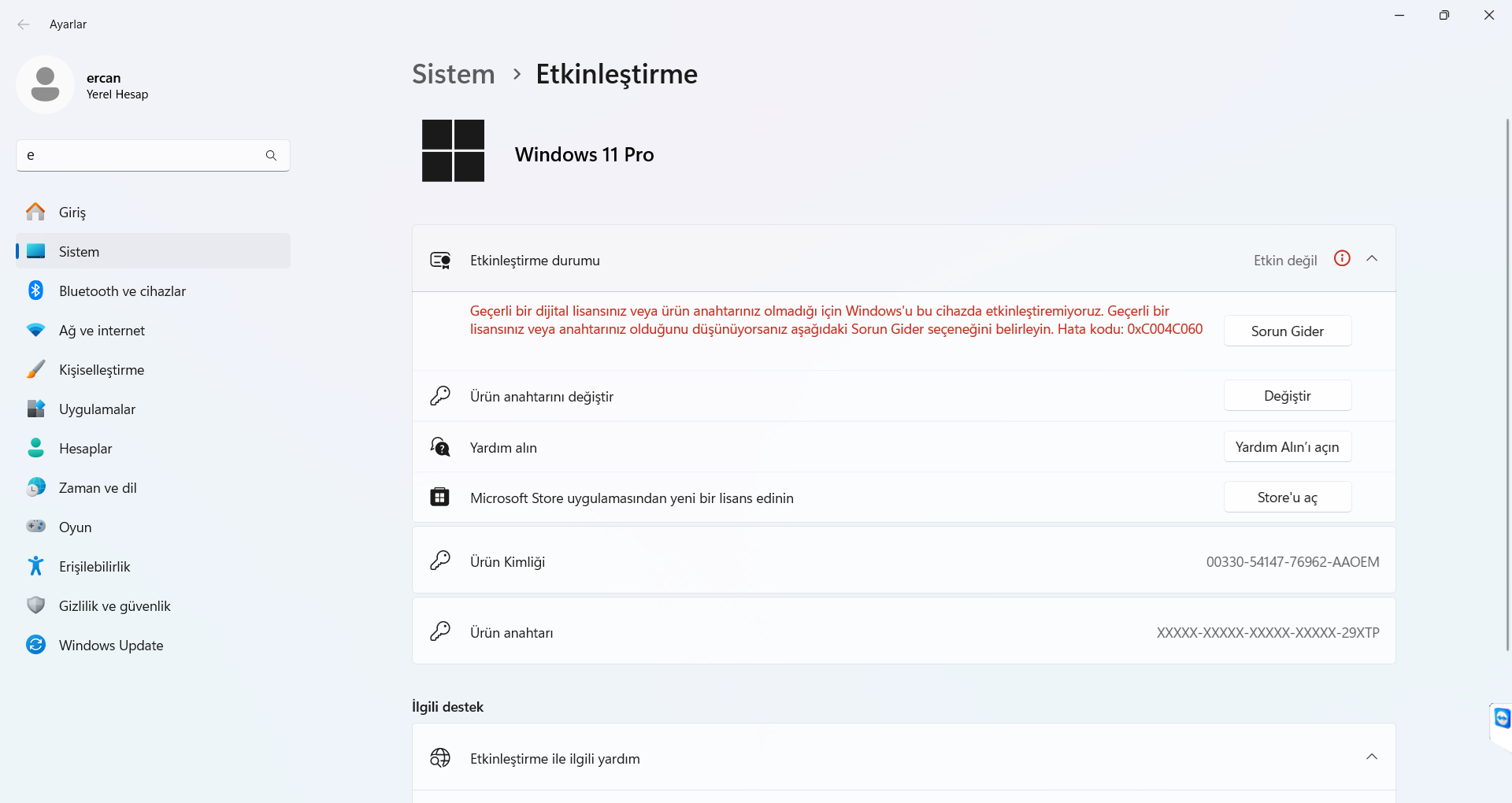Collapse the Etkinleştirme durumu section chevron
Viewport: 1512px width, 803px height.
pyautogui.click(x=1372, y=258)
